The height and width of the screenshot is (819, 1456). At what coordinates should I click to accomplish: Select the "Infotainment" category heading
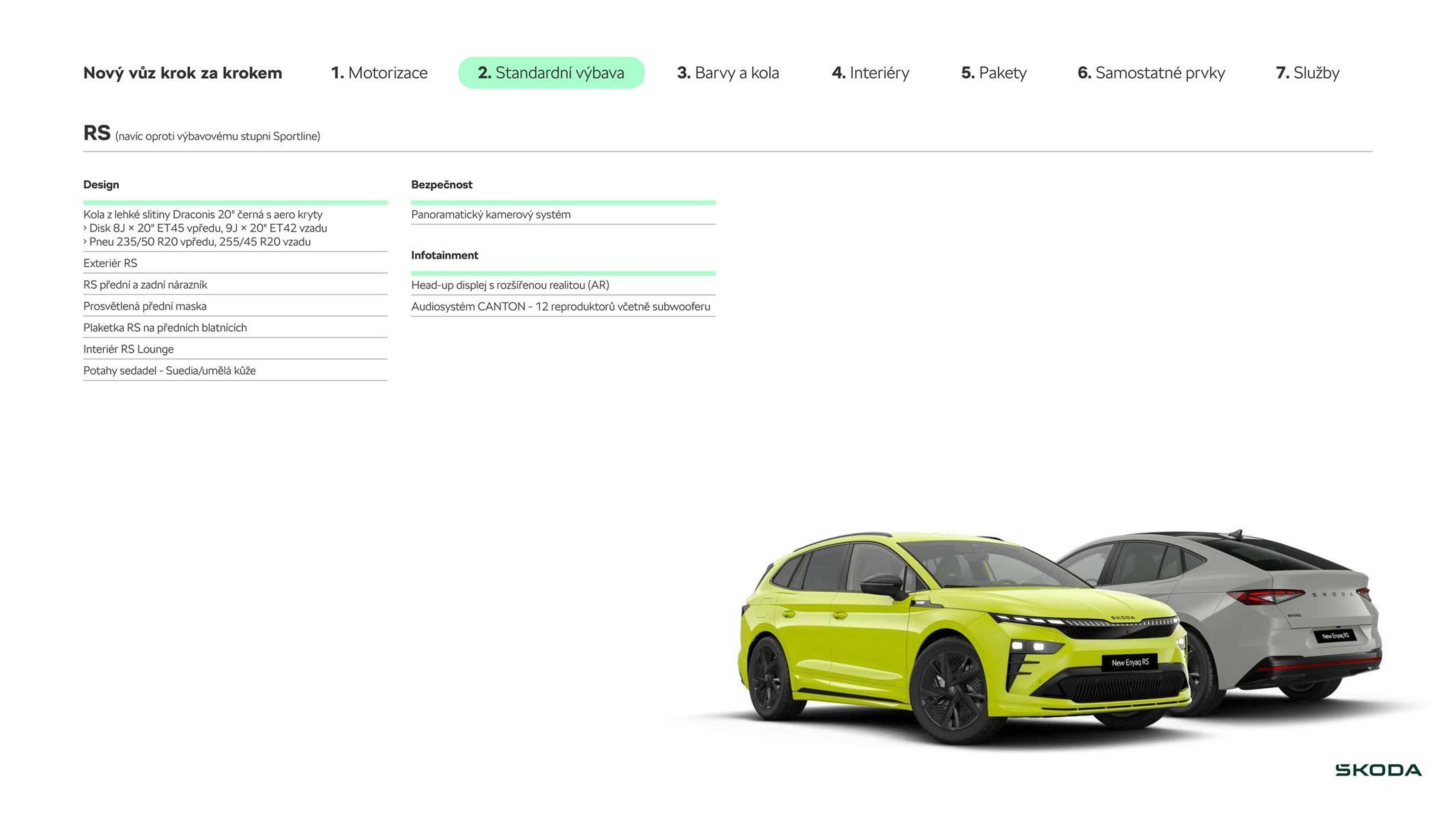pos(445,255)
